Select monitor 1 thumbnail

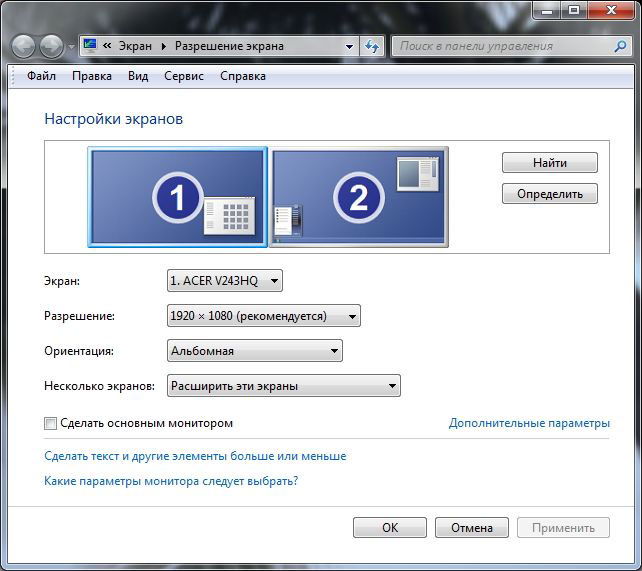pos(177,197)
